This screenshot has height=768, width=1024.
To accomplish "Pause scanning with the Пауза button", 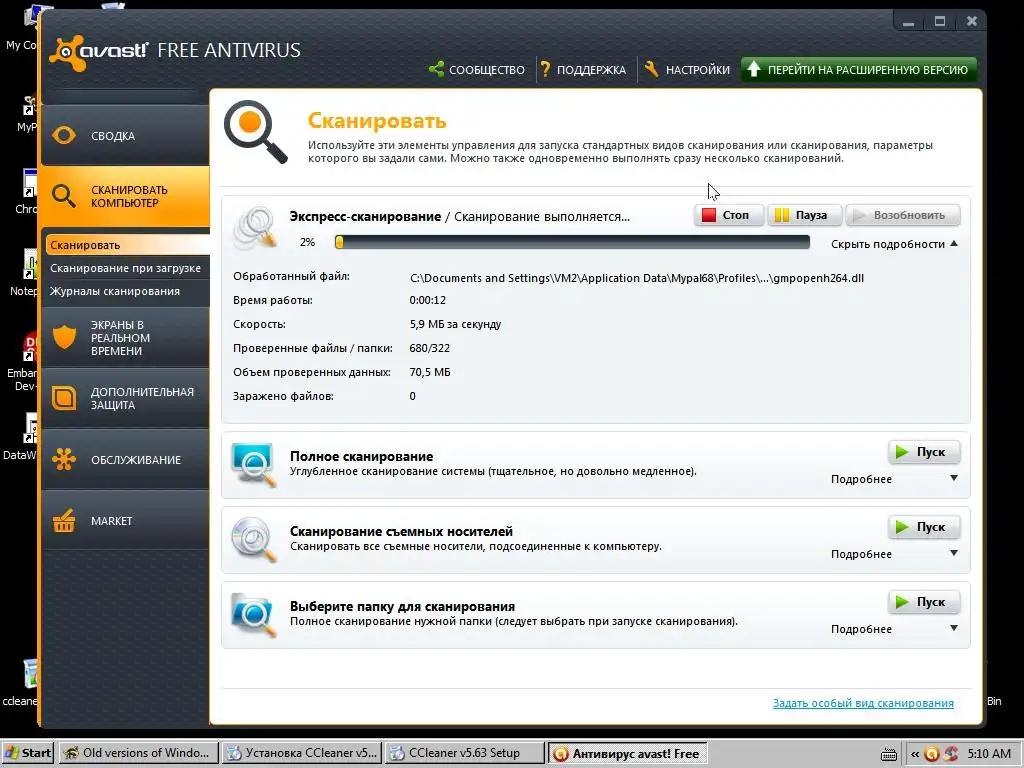I will (805, 215).
